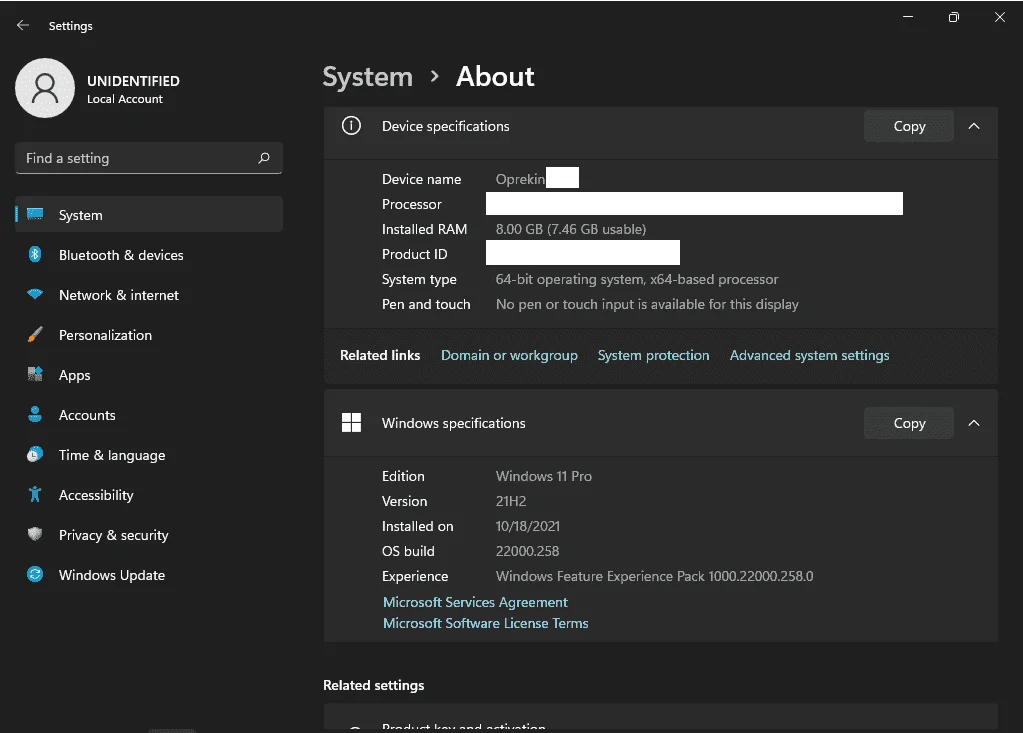
Task: Click the search magnifier icon
Action: tap(264, 158)
